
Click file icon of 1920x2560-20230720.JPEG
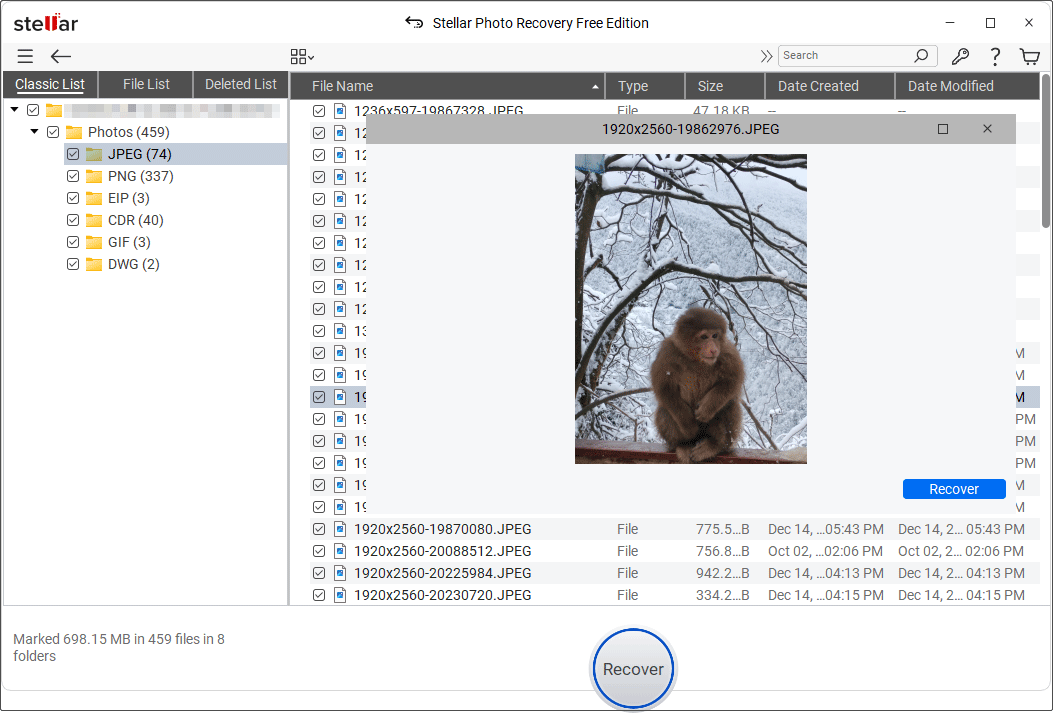click(x=340, y=595)
